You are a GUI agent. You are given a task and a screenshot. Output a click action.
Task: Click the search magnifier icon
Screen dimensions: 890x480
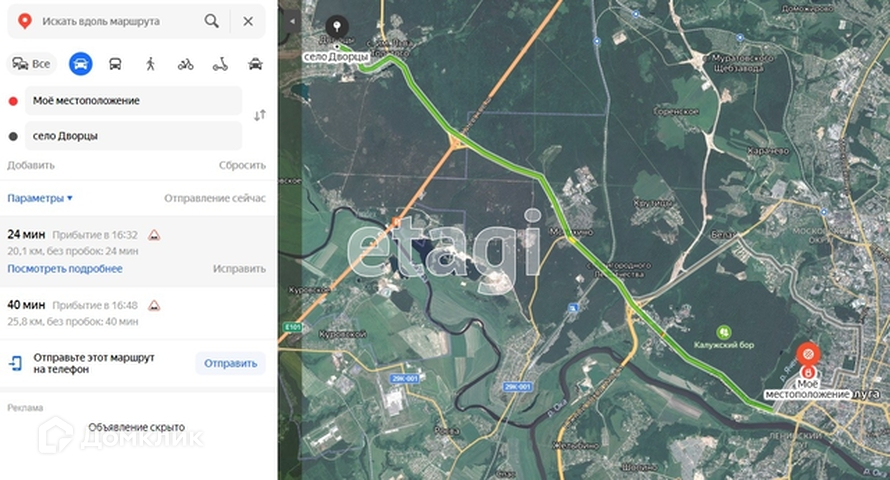click(211, 22)
